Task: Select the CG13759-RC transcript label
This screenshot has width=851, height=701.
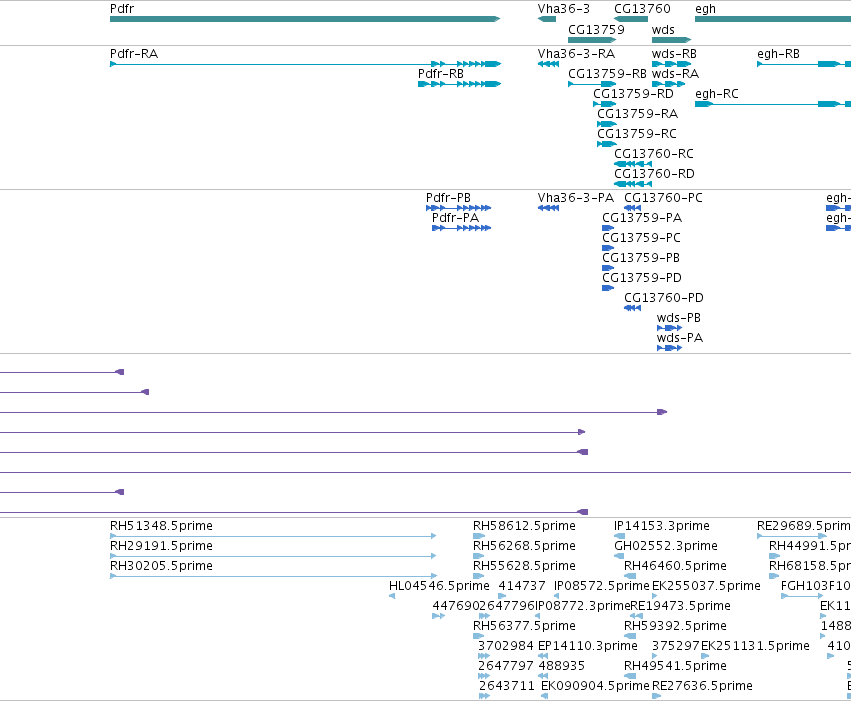Action: tap(637, 133)
